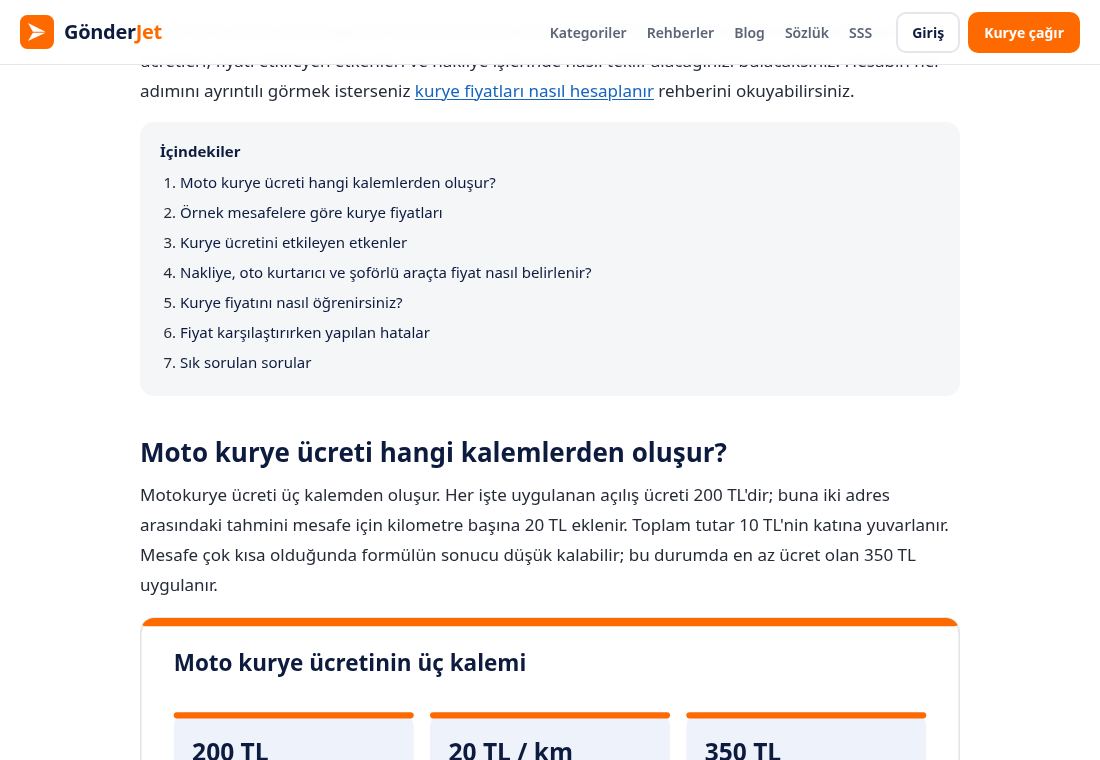
Task: Click the Moto kurye ücretinin üç kalemi card title
Action: click(x=350, y=662)
